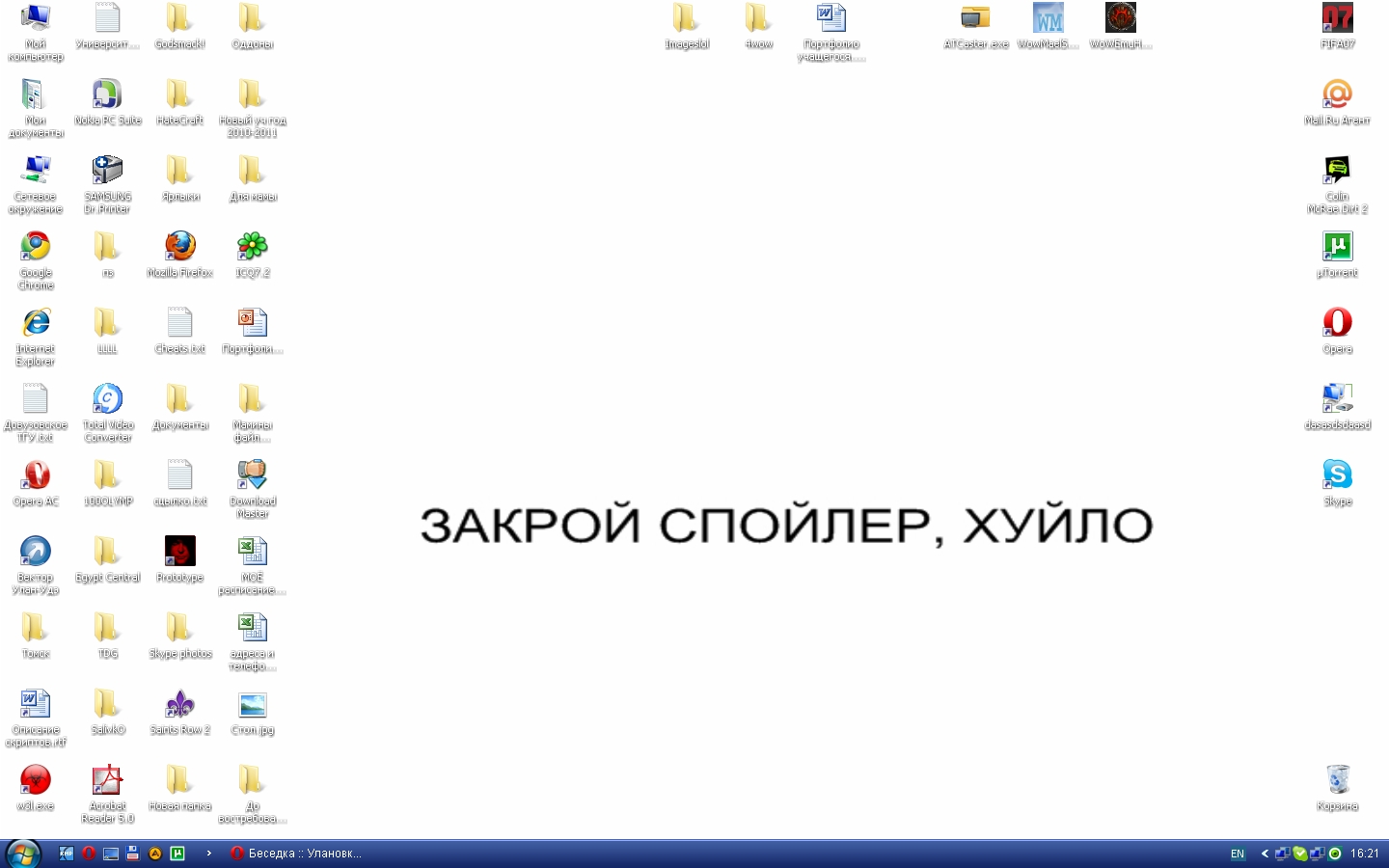
Task: Open the Cheats.txt text file
Action: pos(179,323)
